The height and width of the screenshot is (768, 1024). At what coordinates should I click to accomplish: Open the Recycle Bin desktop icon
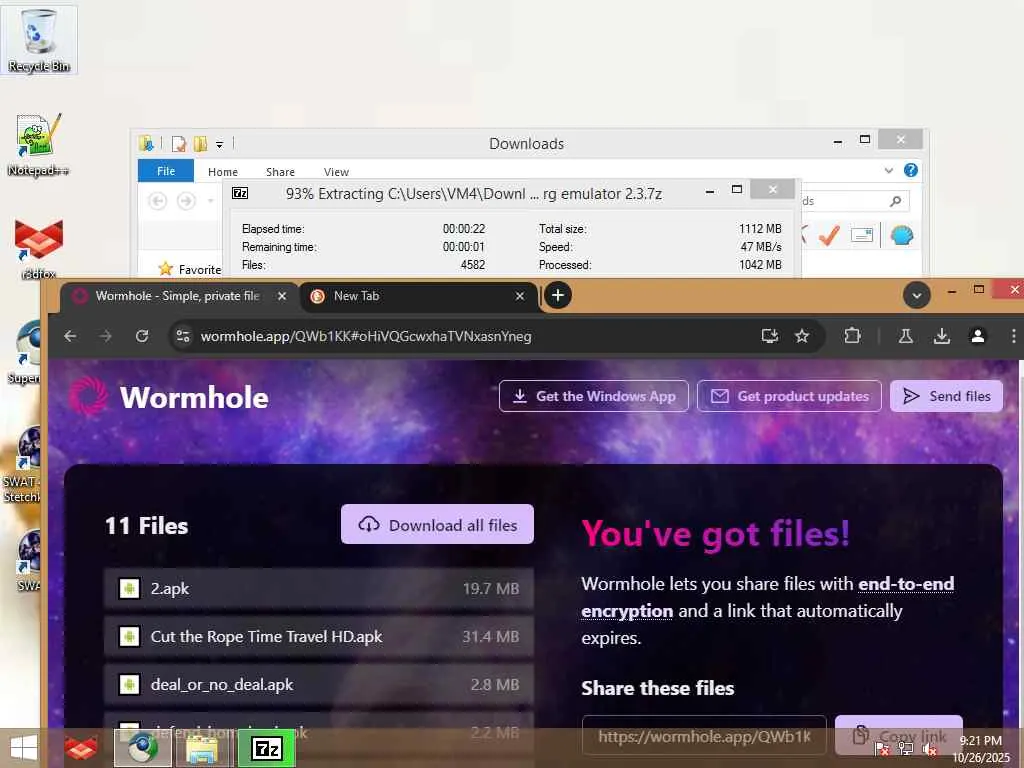coord(39,39)
